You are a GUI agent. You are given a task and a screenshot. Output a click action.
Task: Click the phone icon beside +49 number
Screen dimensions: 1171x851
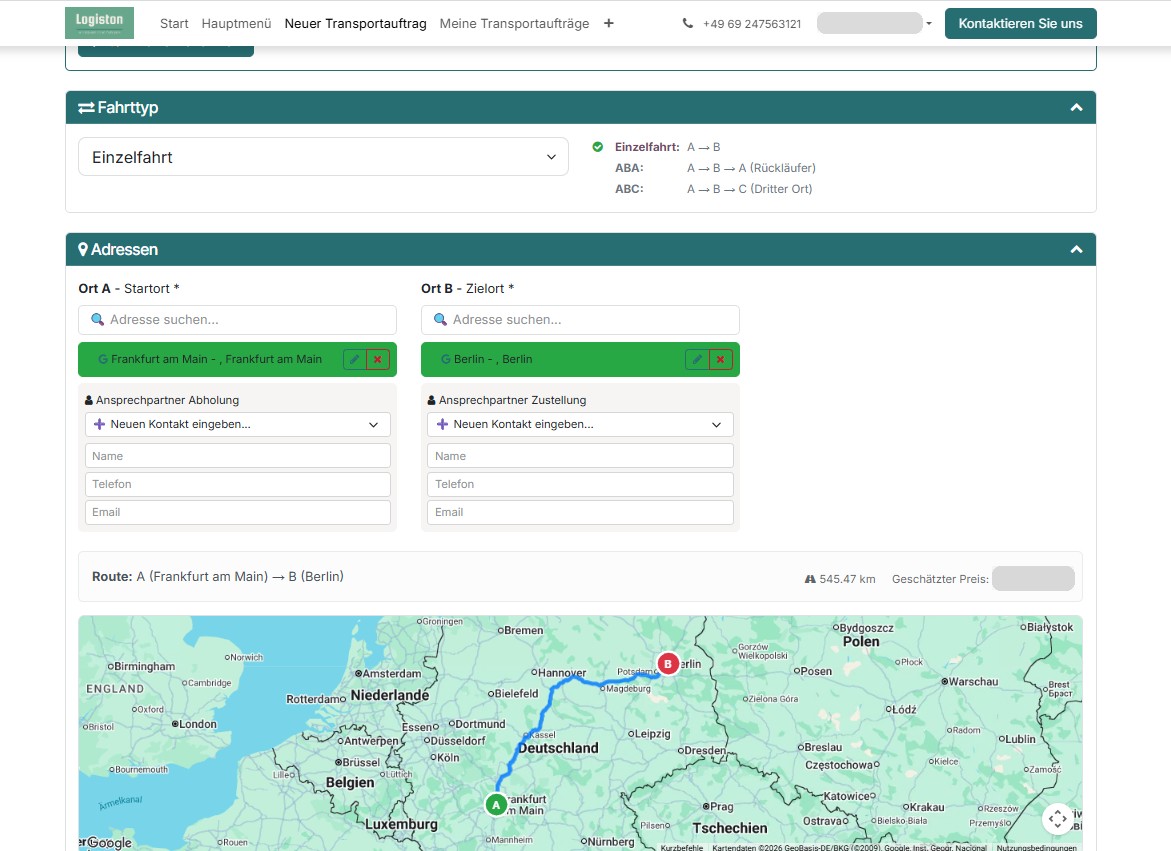(687, 23)
